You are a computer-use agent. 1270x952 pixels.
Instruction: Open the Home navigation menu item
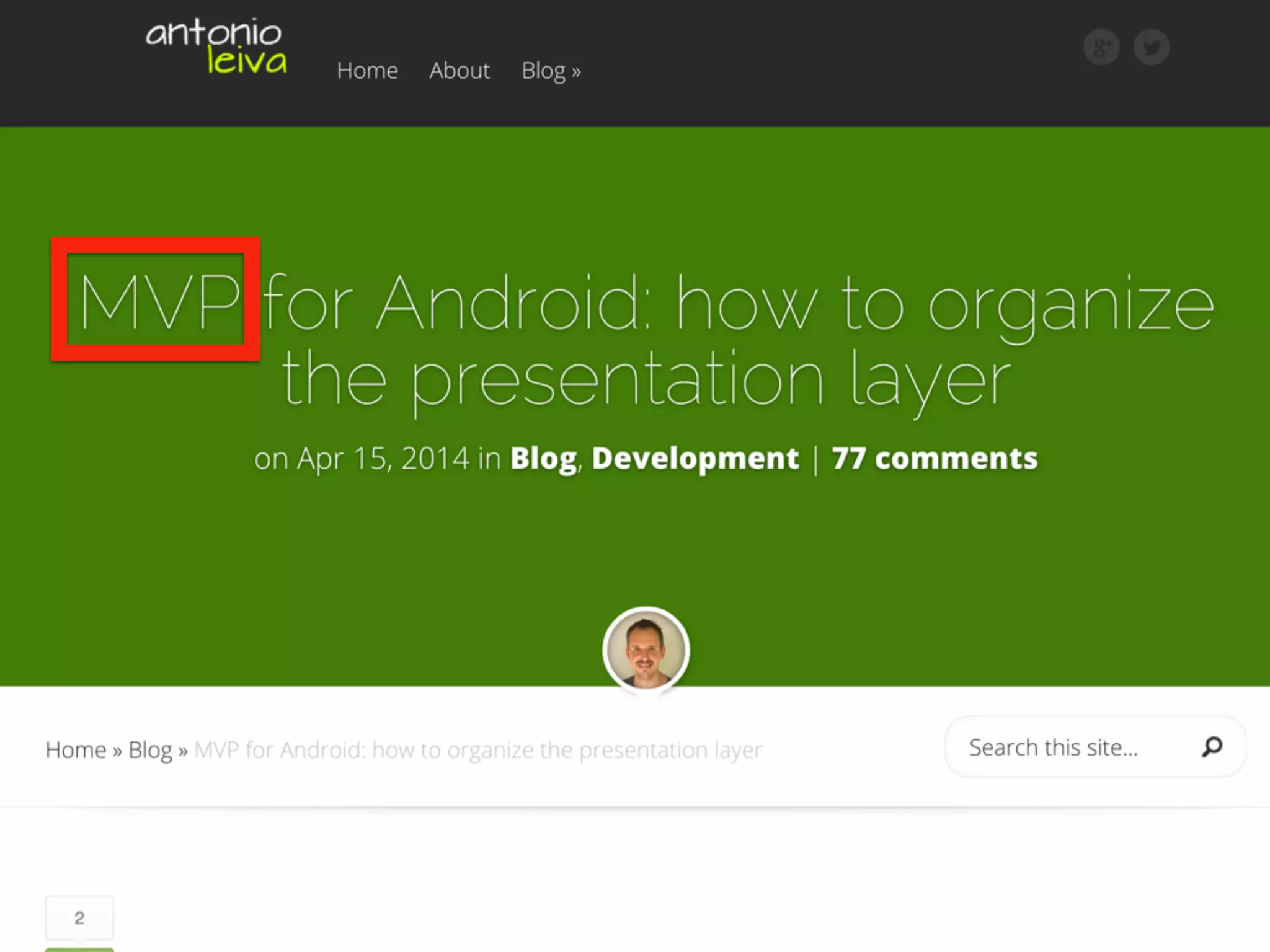(x=367, y=71)
